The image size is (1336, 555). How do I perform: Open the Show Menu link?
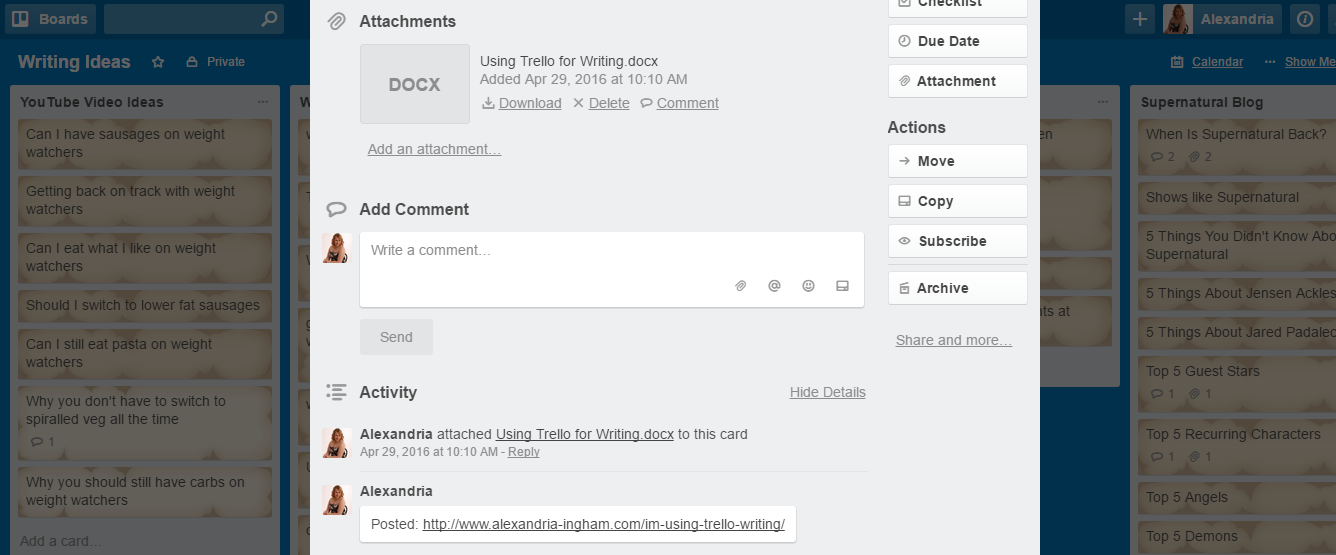[1304, 62]
